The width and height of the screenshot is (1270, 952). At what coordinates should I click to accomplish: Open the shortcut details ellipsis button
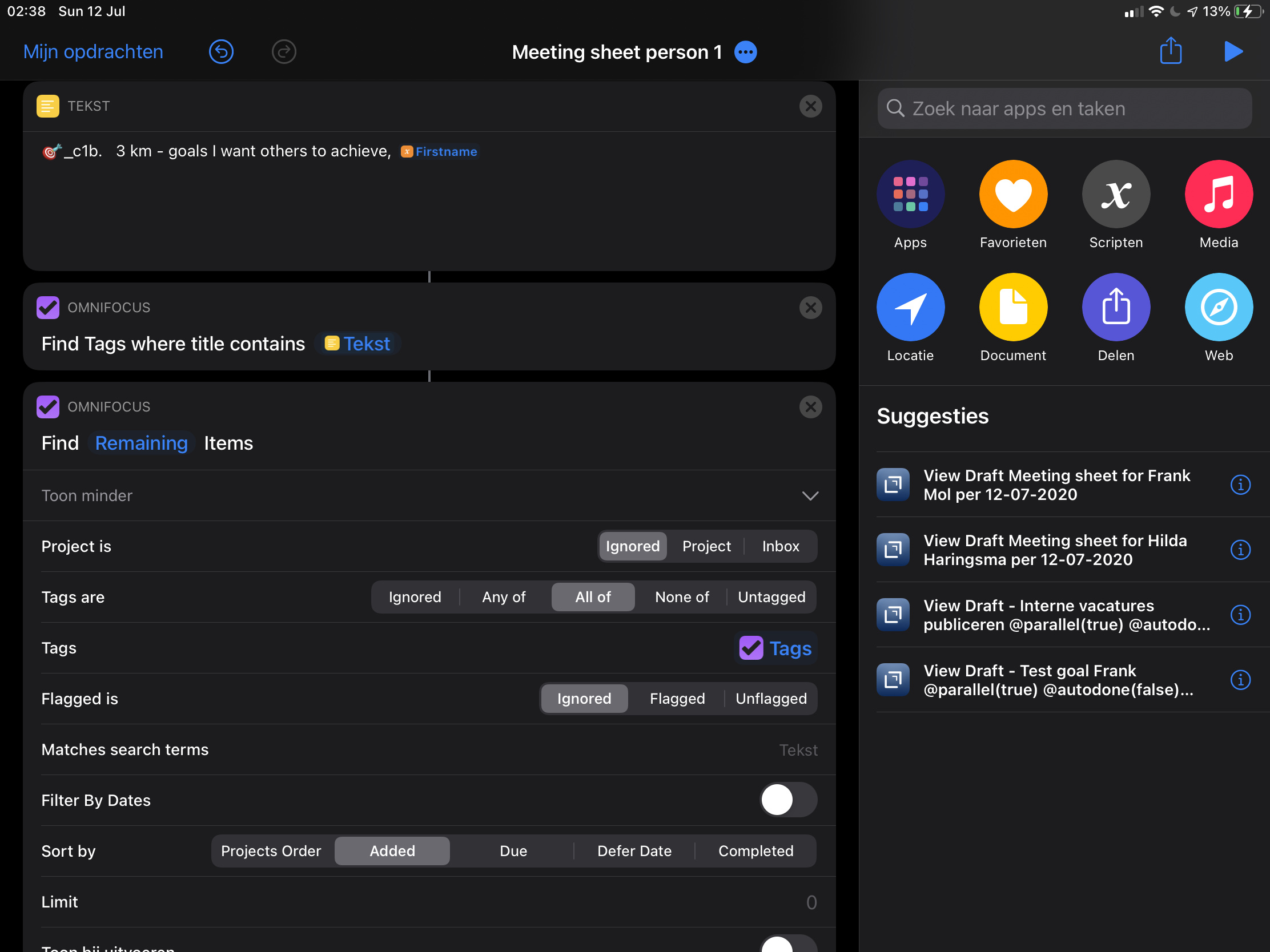tap(746, 52)
